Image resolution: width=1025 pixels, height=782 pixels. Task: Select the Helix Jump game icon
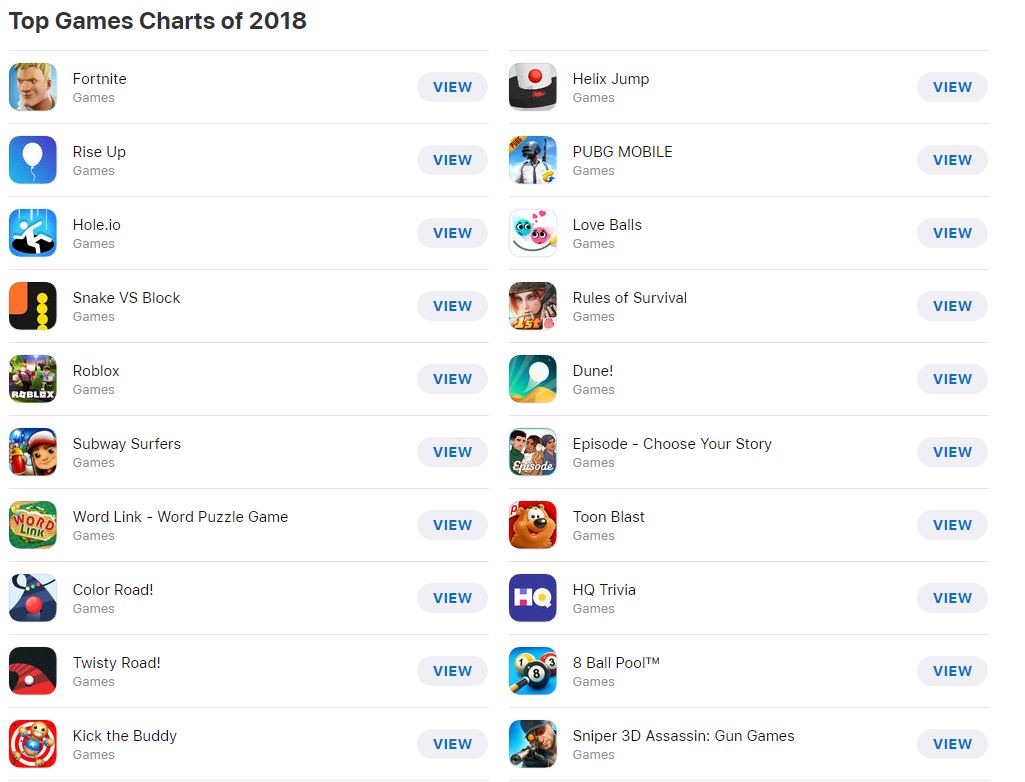click(533, 87)
